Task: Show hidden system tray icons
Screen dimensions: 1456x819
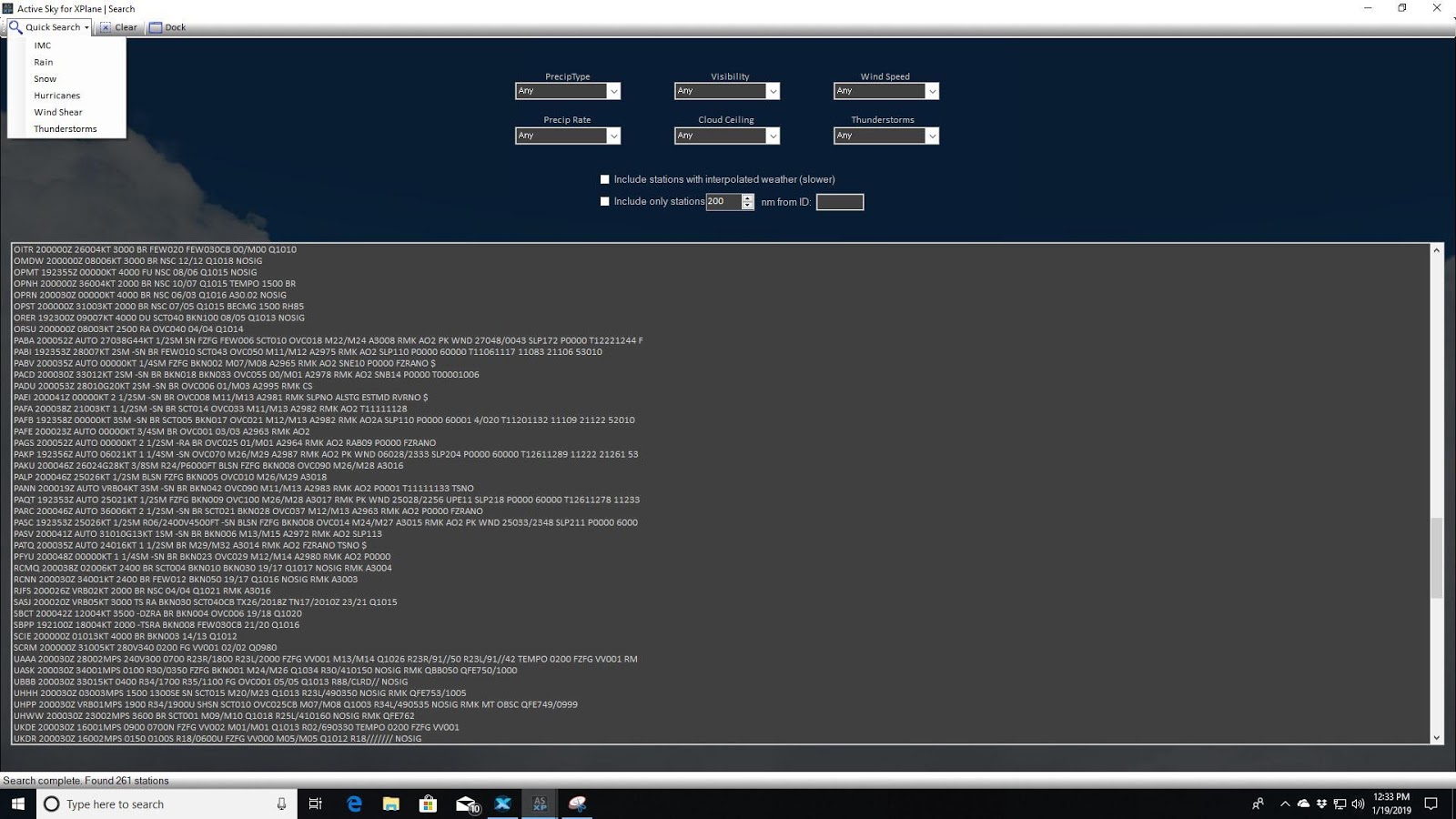Action: 1285,804
